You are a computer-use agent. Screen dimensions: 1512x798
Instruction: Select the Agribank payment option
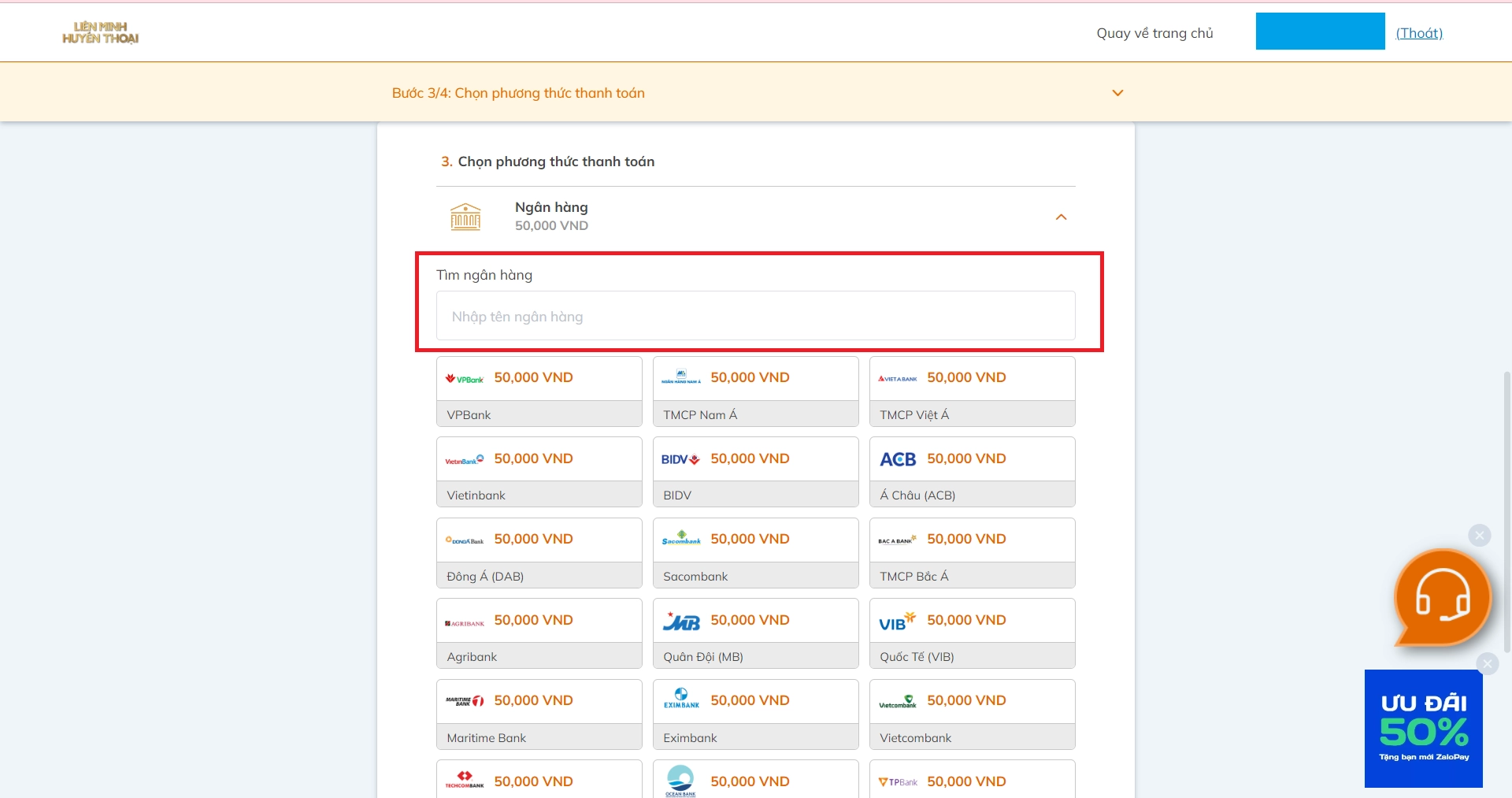pyautogui.click(x=539, y=633)
